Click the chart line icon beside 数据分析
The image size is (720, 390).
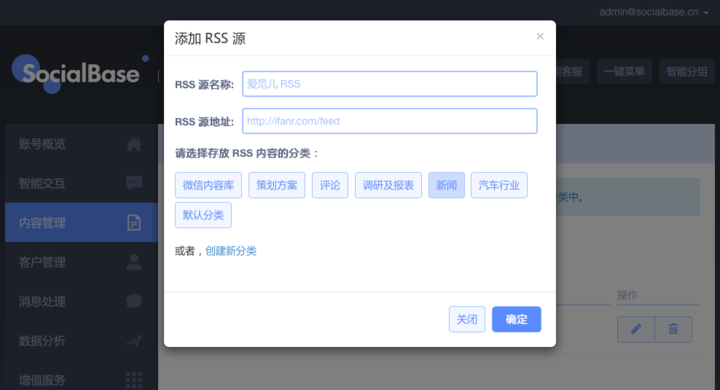pos(134,341)
